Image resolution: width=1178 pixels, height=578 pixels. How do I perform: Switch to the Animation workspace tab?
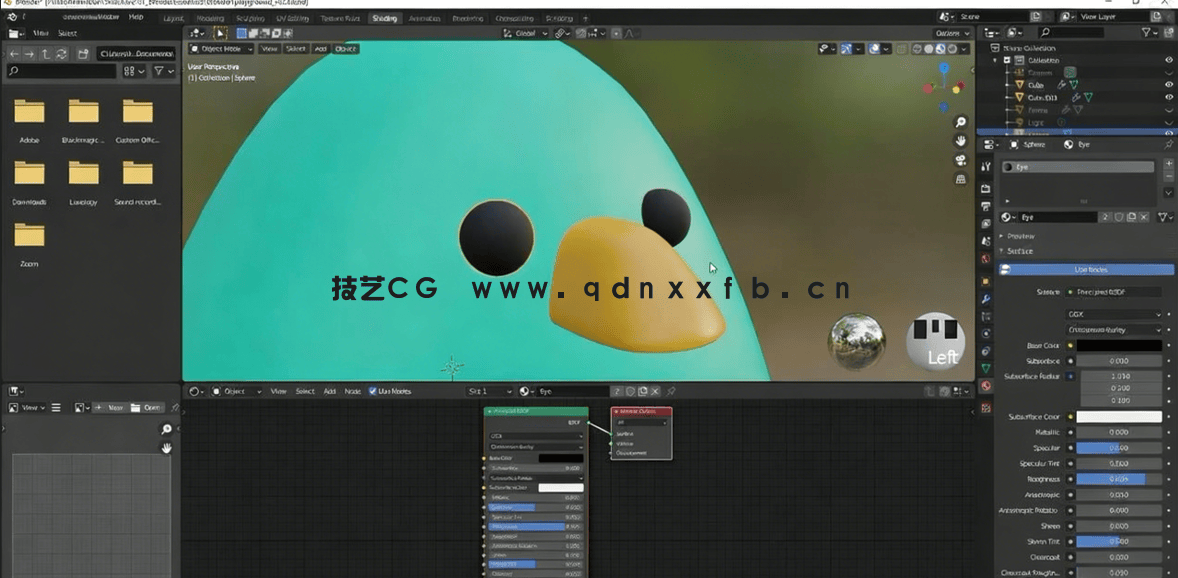click(x=425, y=18)
